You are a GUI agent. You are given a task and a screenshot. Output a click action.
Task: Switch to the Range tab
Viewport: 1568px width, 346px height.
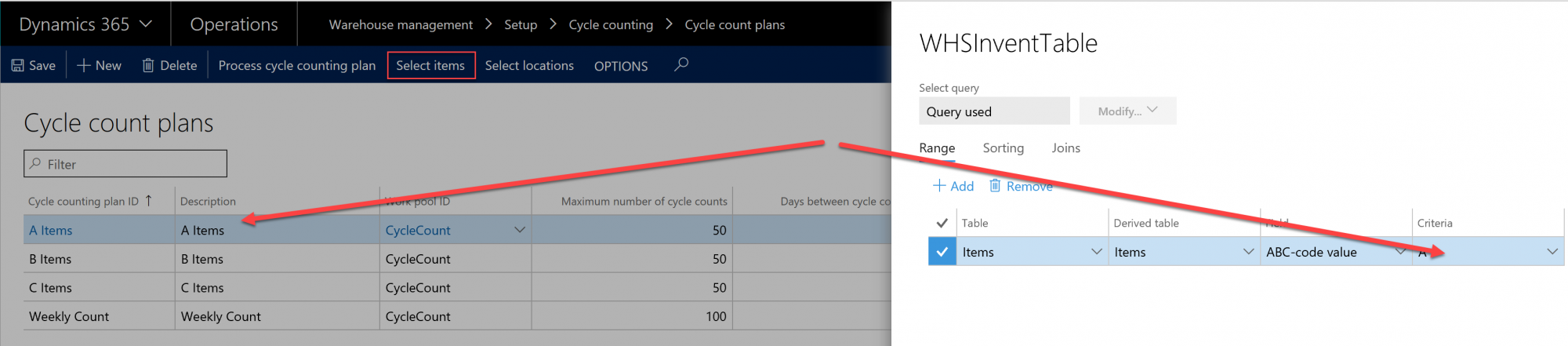pyautogui.click(x=937, y=148)
